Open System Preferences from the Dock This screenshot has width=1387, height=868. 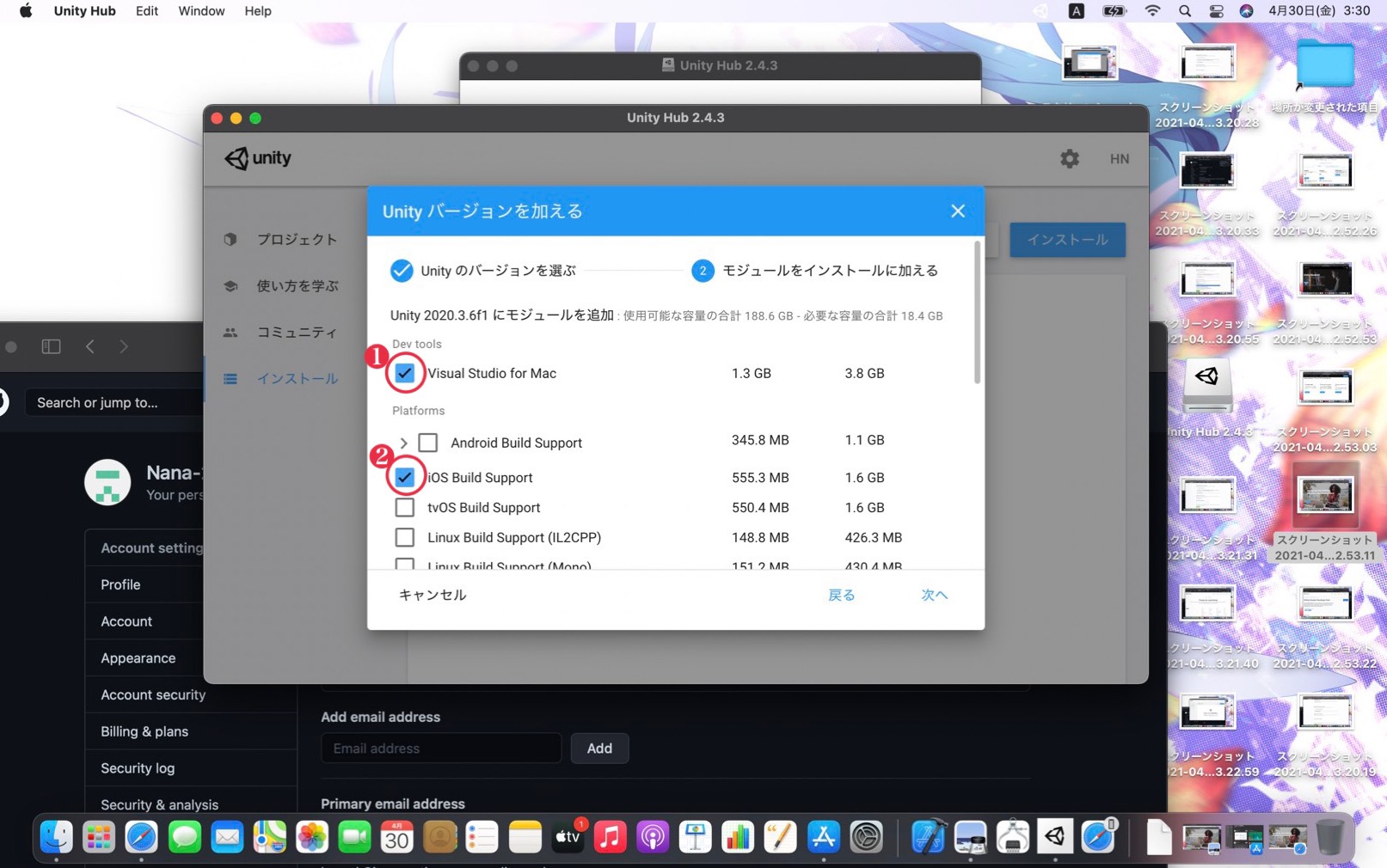(x=866, y=836)
